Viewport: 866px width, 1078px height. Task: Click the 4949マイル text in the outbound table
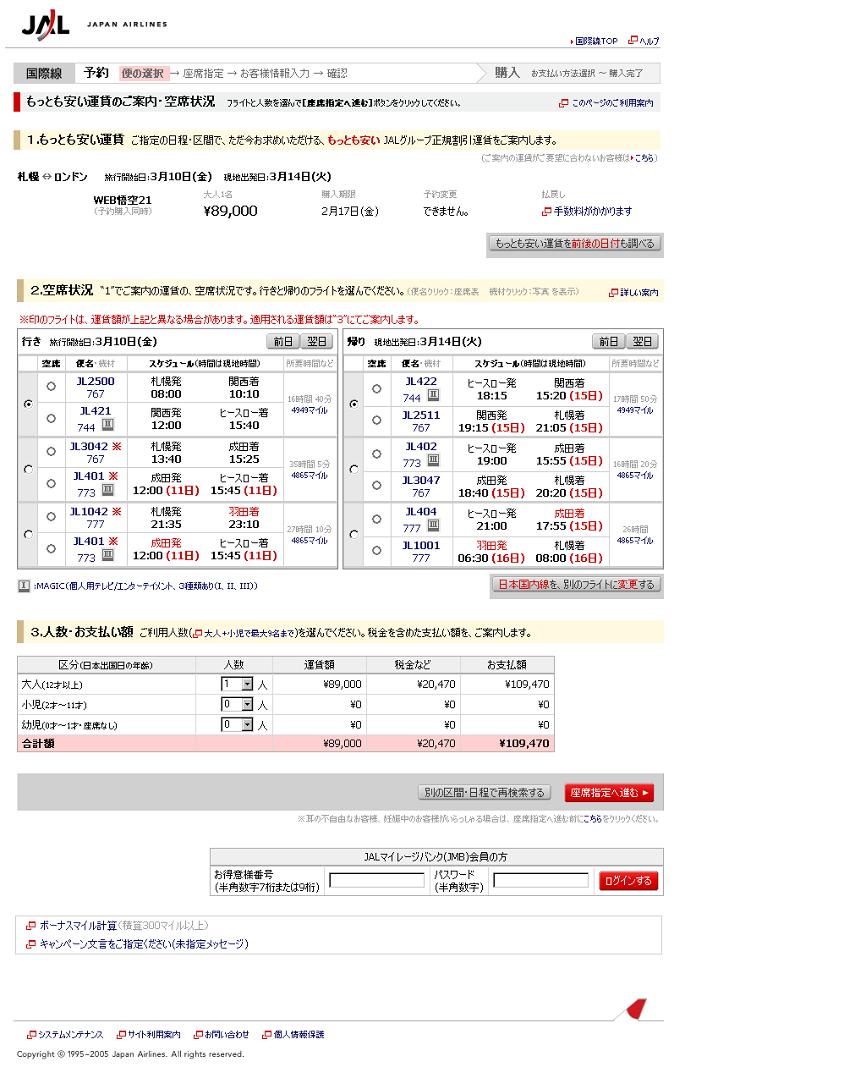click(309, 410)
